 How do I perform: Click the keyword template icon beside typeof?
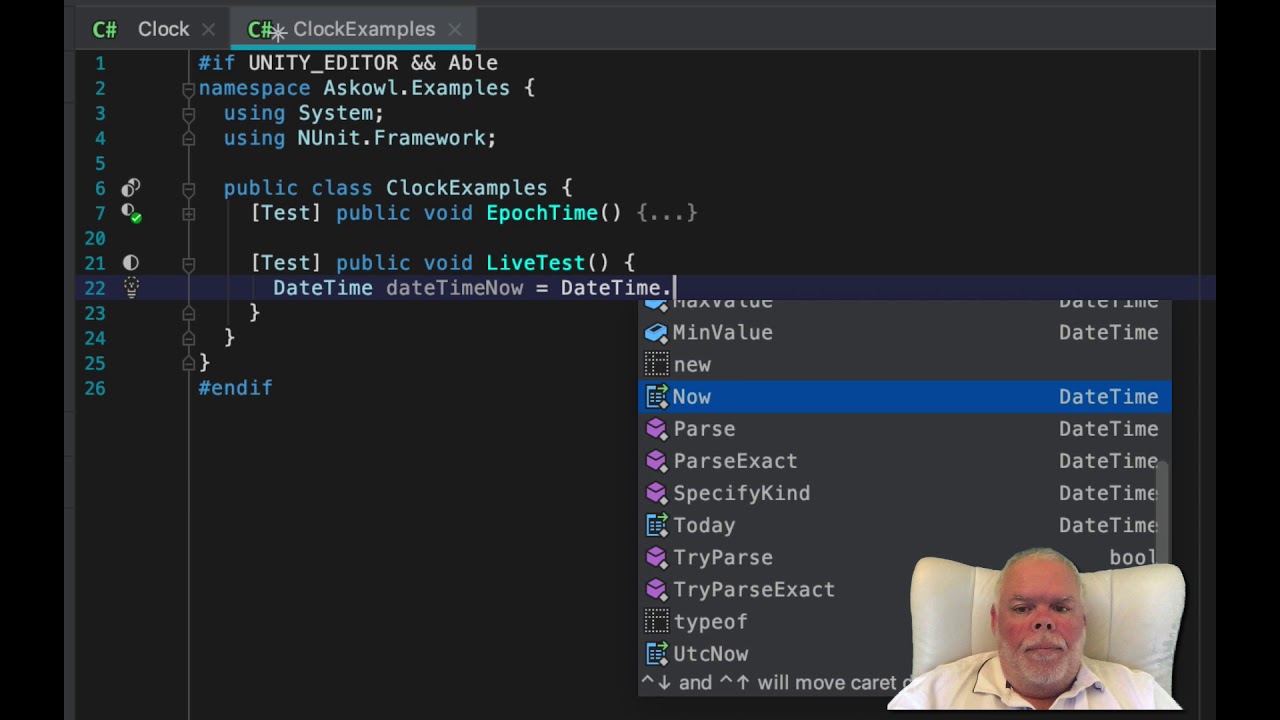click(656, 621)
